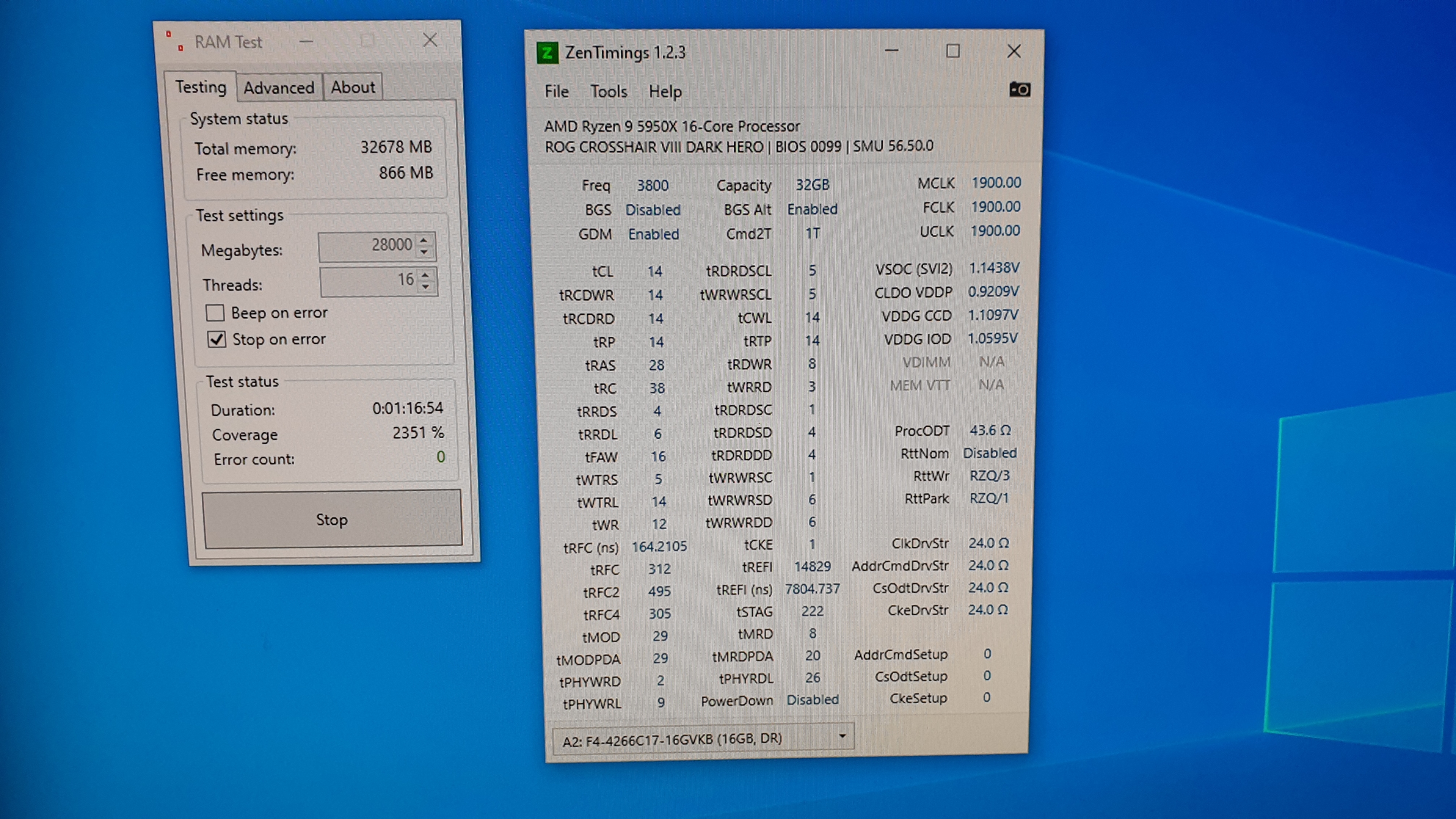Minimize the ZenTimings window
The image size is (1456, 819).
pyautogui.click(x=891, y=51)
